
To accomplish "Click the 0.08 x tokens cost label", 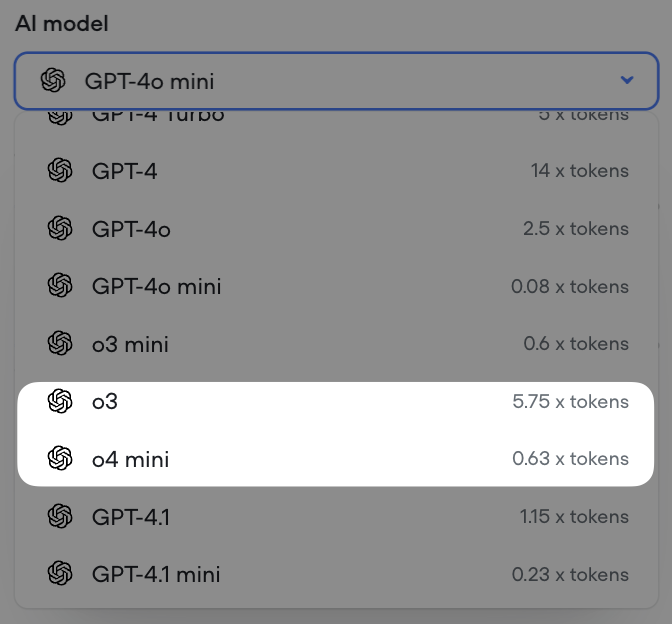I will [x=569, y=286].
